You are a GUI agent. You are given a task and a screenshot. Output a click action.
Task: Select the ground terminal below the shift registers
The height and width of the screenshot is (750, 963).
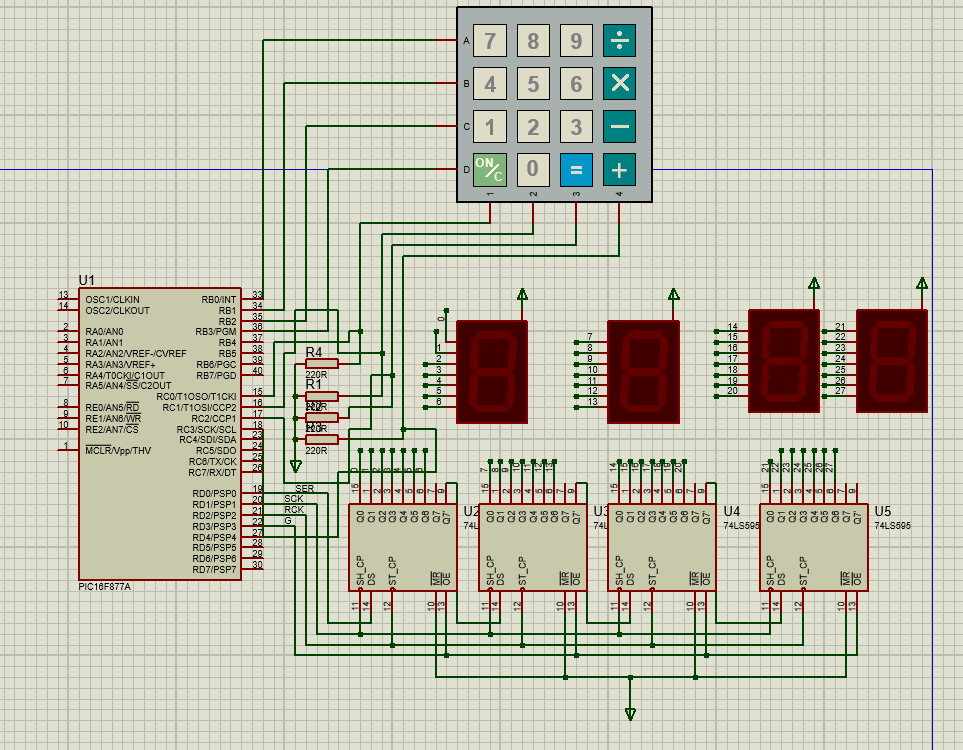click(x=630, y=713)
